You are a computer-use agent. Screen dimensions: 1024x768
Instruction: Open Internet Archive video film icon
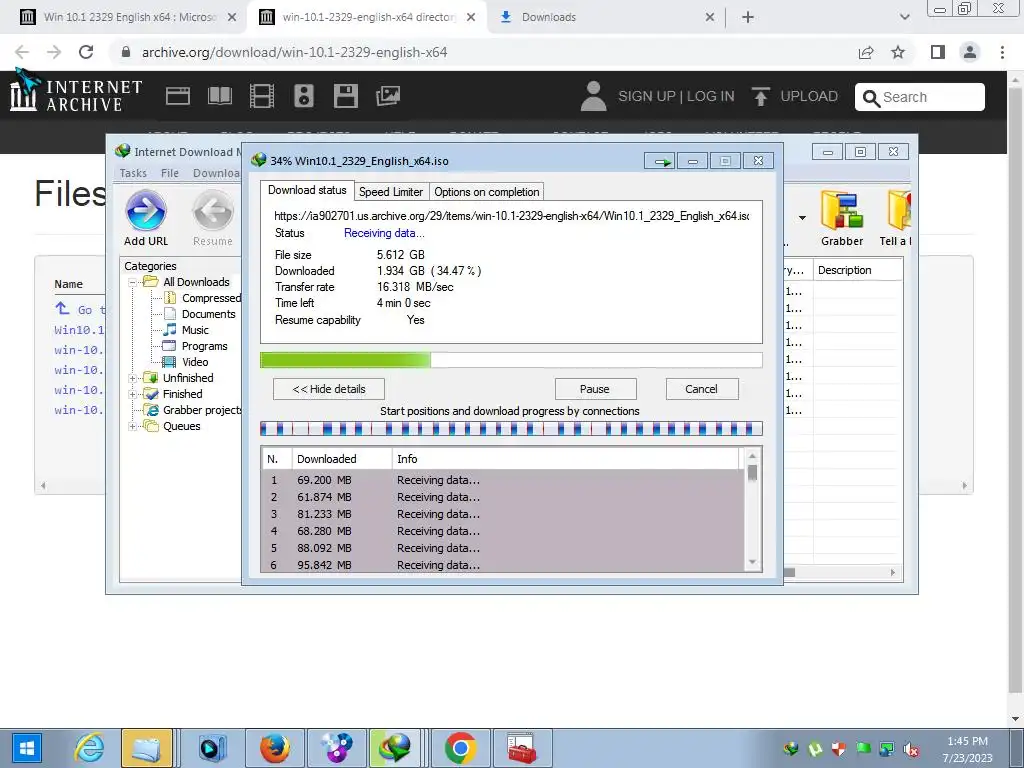click(x=262, y=96)
